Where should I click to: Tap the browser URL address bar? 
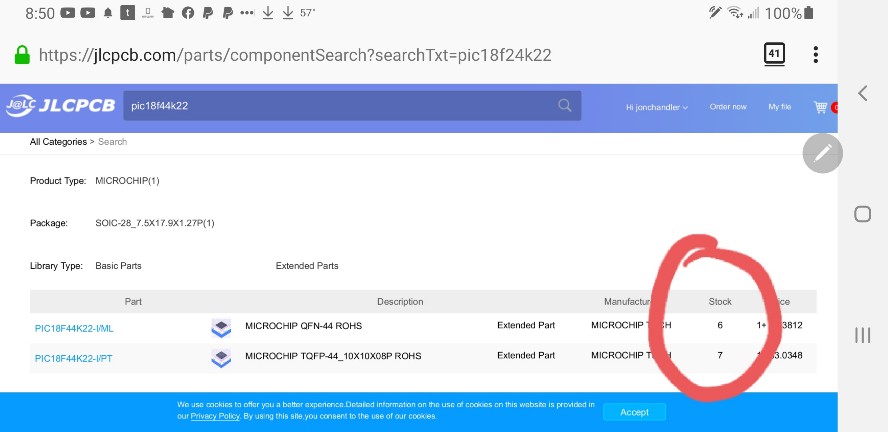[294, 55]
